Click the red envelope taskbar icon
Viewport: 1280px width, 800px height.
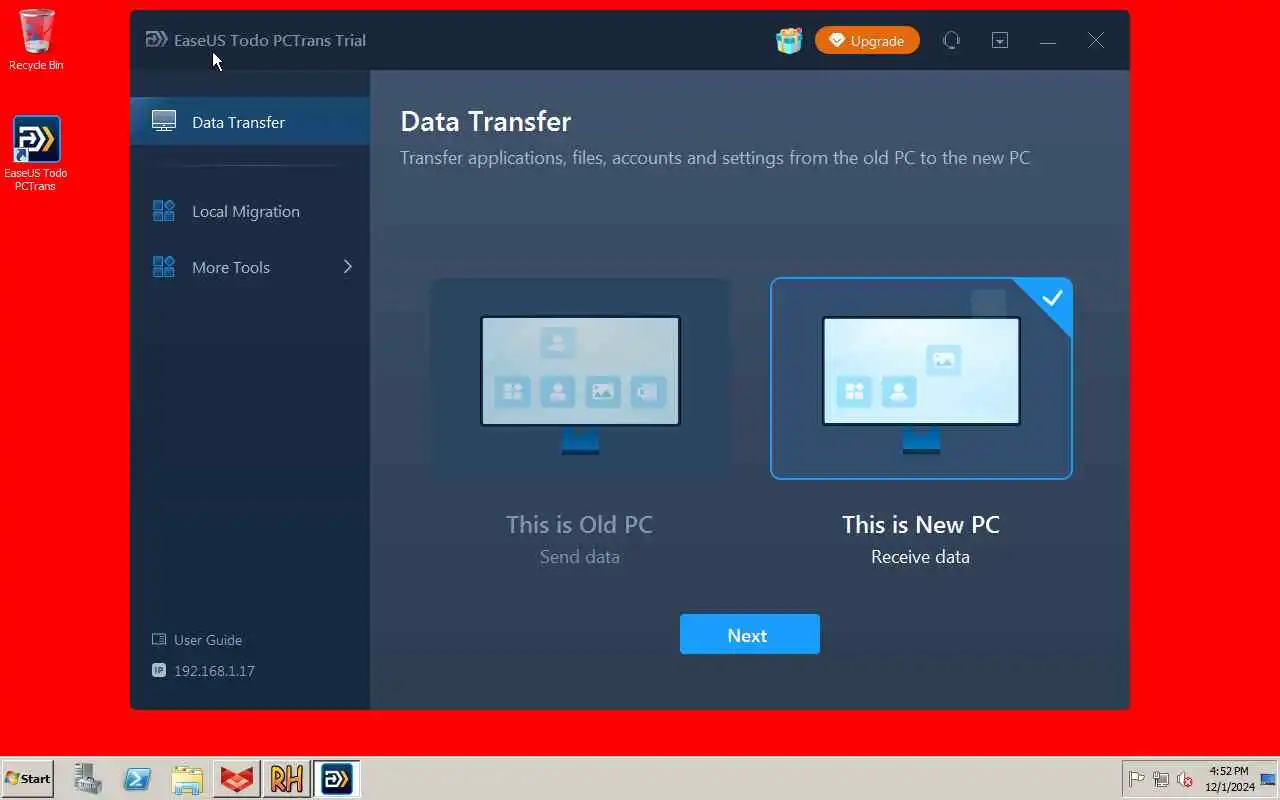pos(237,779)
